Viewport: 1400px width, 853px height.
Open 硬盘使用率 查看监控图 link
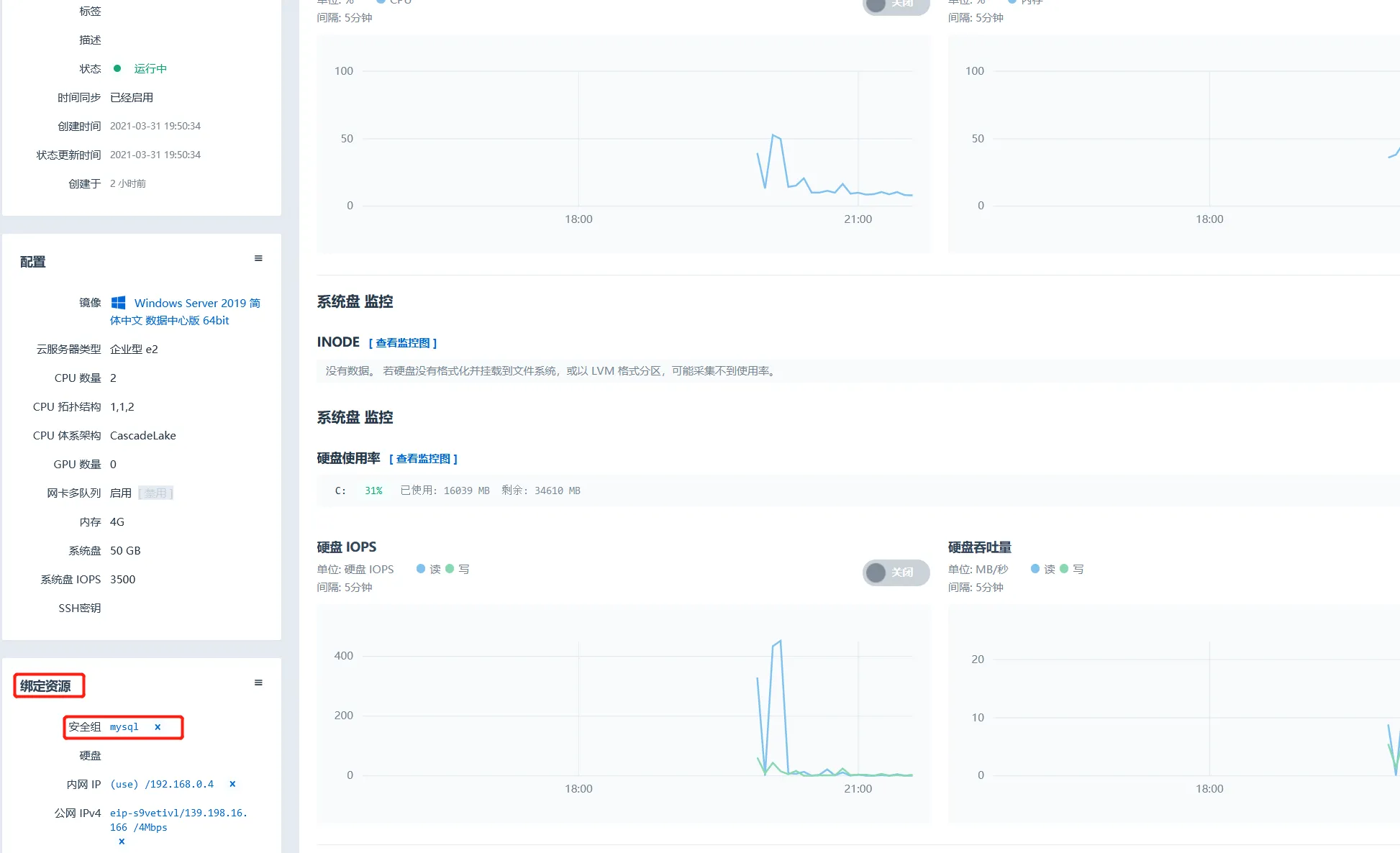tap(423, 459)
